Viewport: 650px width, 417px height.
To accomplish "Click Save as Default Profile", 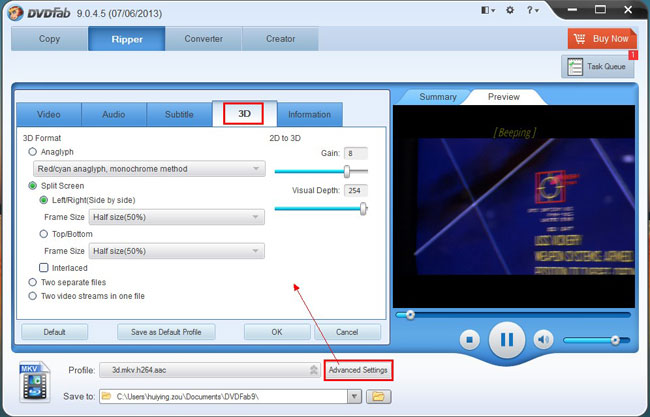I will point(166,332).
